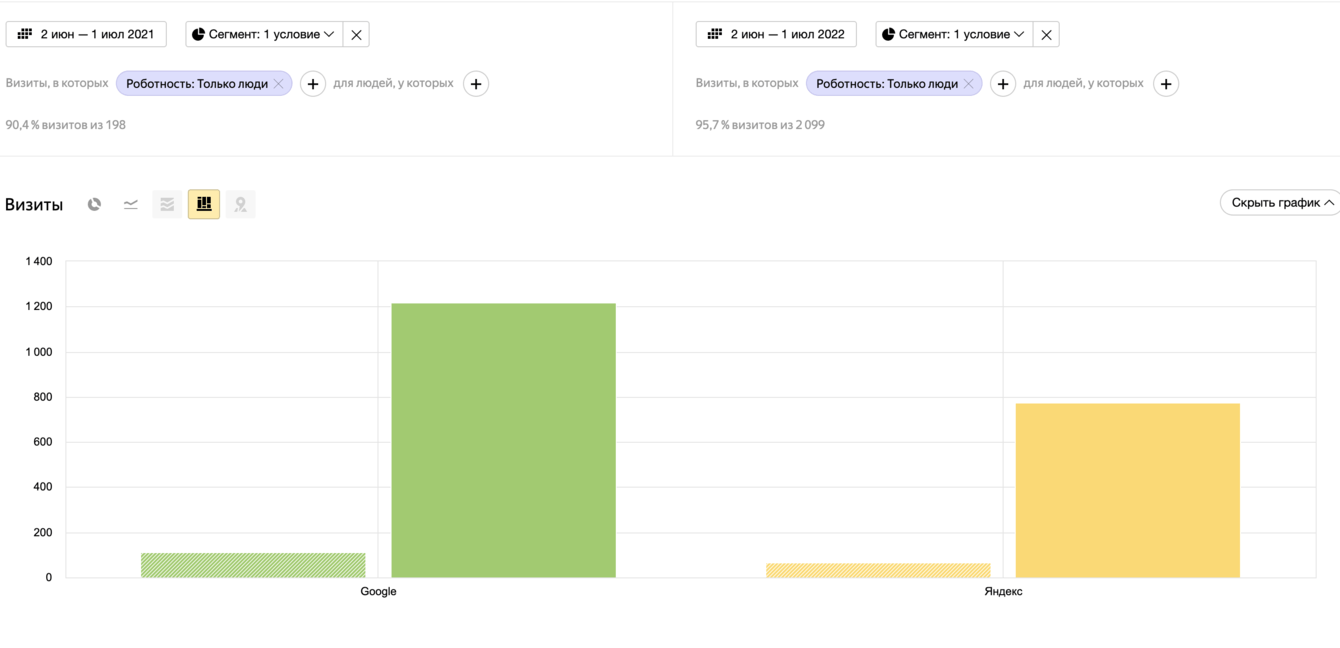The height and width of the screenshot is (648, 1340).
Task: Add visit condition in right segment
Action: [x=1003, y=84]
